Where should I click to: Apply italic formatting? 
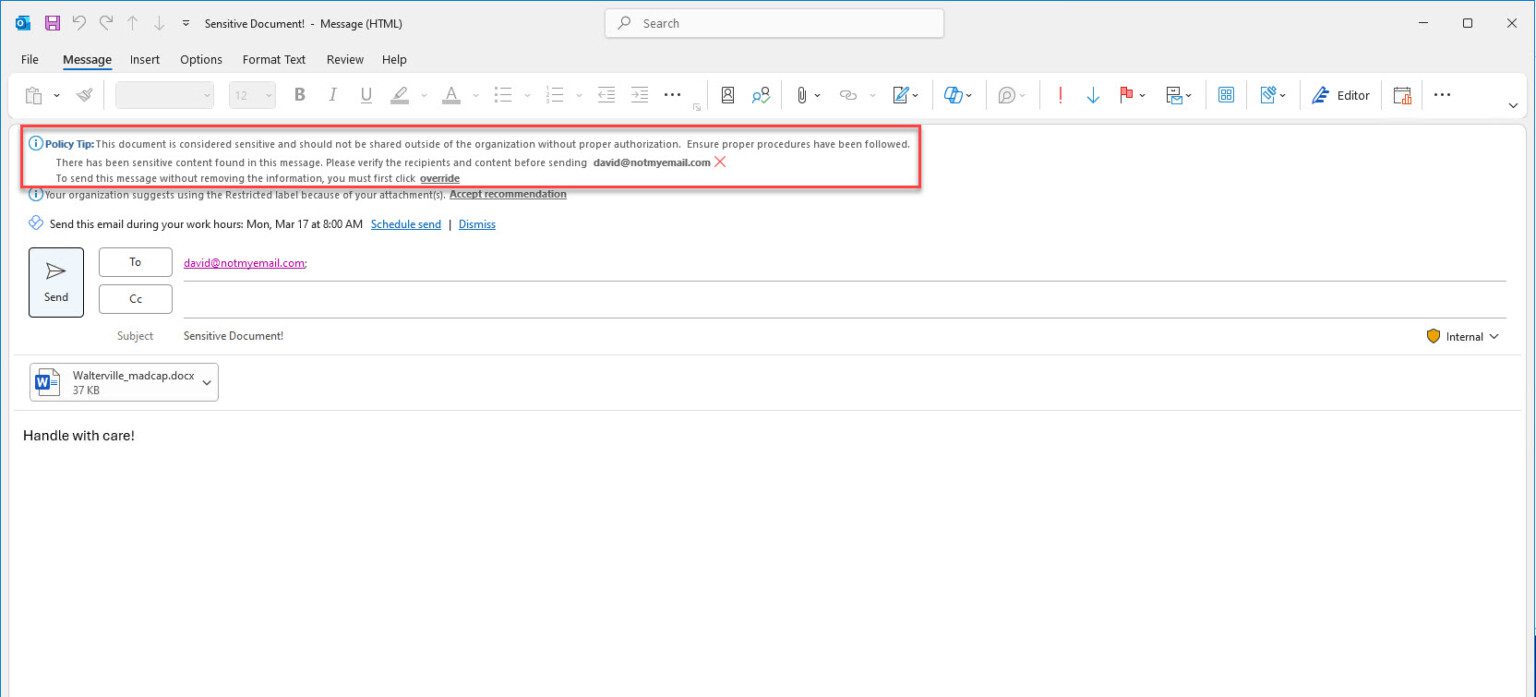coord(332,95)
